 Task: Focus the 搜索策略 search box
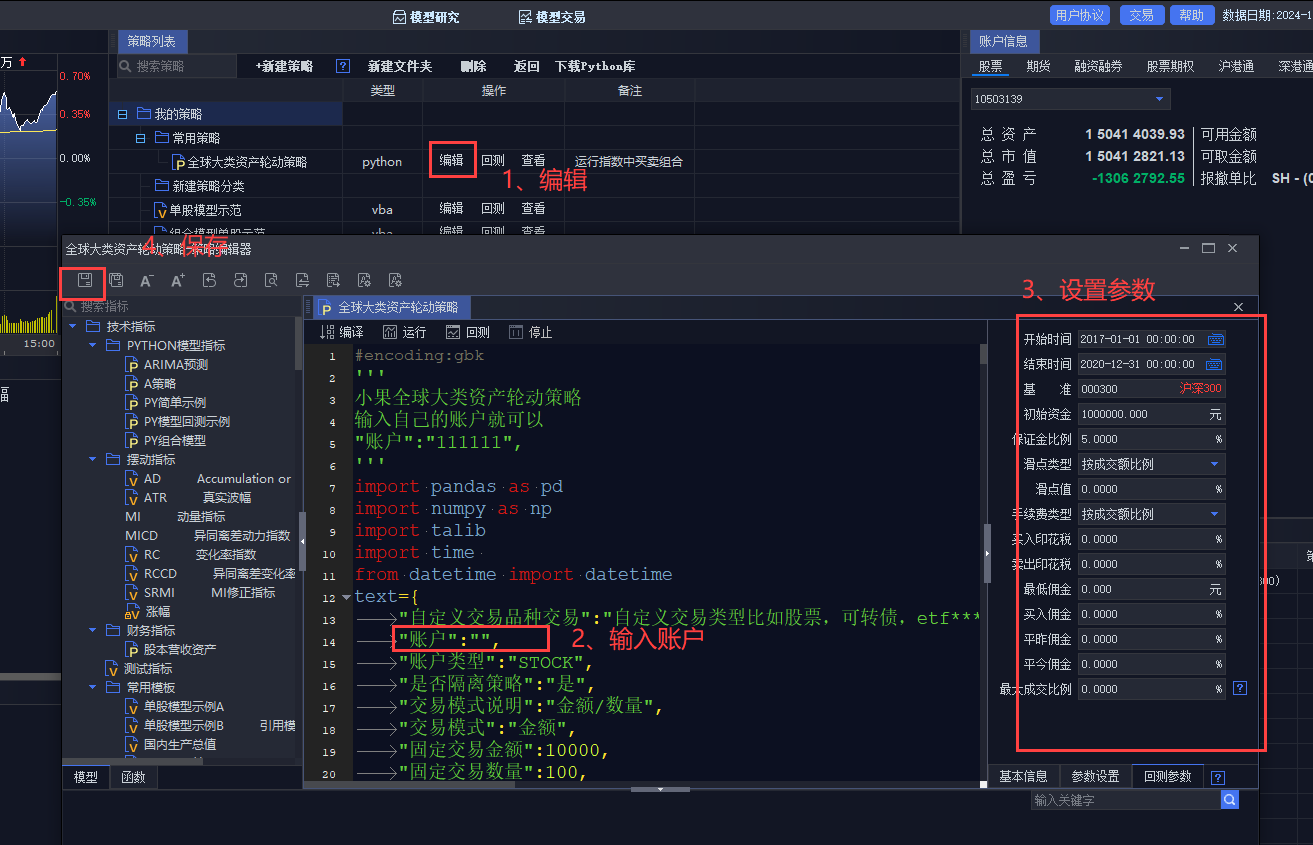[176, 66]
